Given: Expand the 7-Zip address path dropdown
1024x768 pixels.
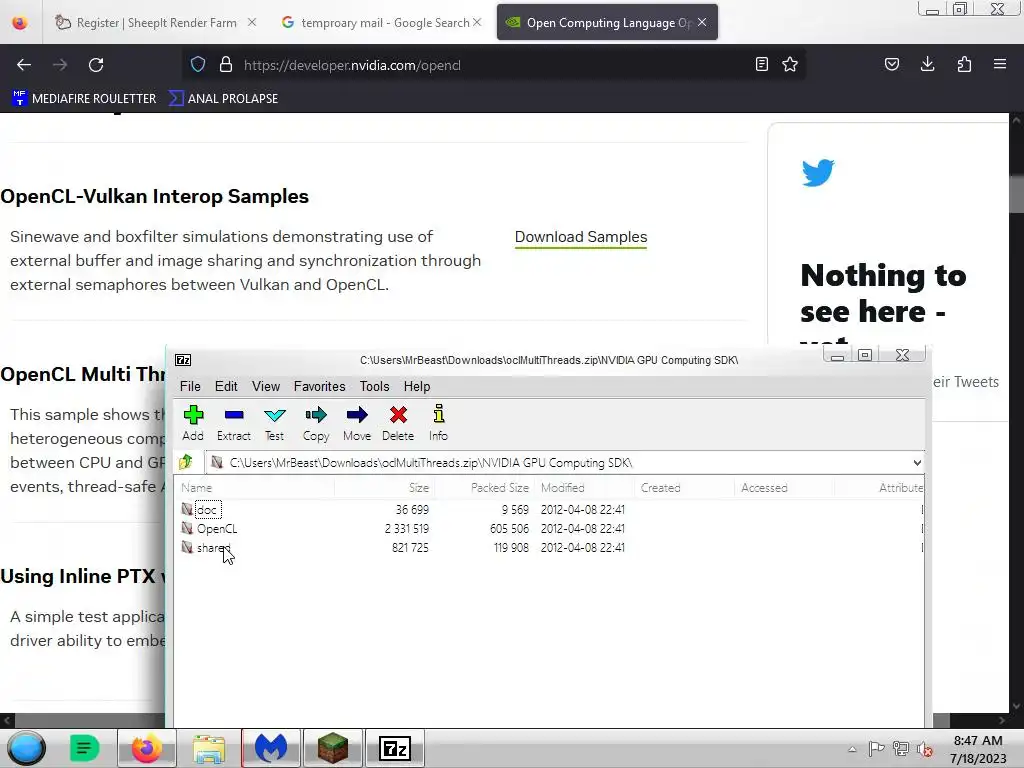Looking at the screenshot, I should tap(917, 462).
